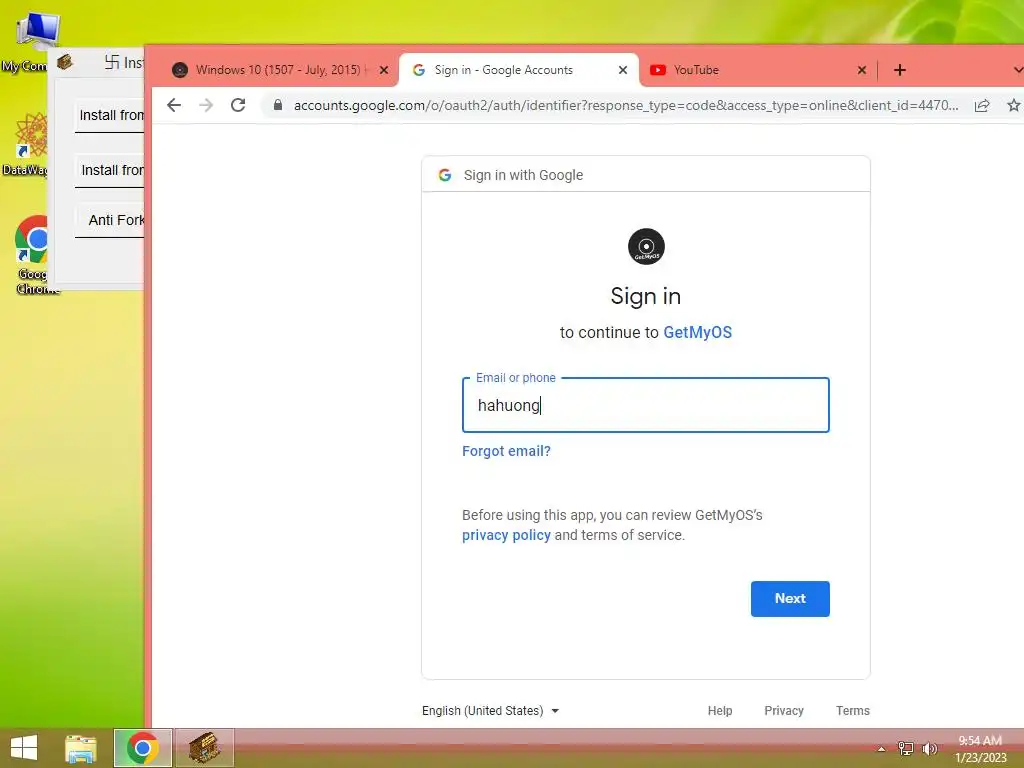Click the blue Next button
Screen dimensions: 1024x768
[790, 599]
